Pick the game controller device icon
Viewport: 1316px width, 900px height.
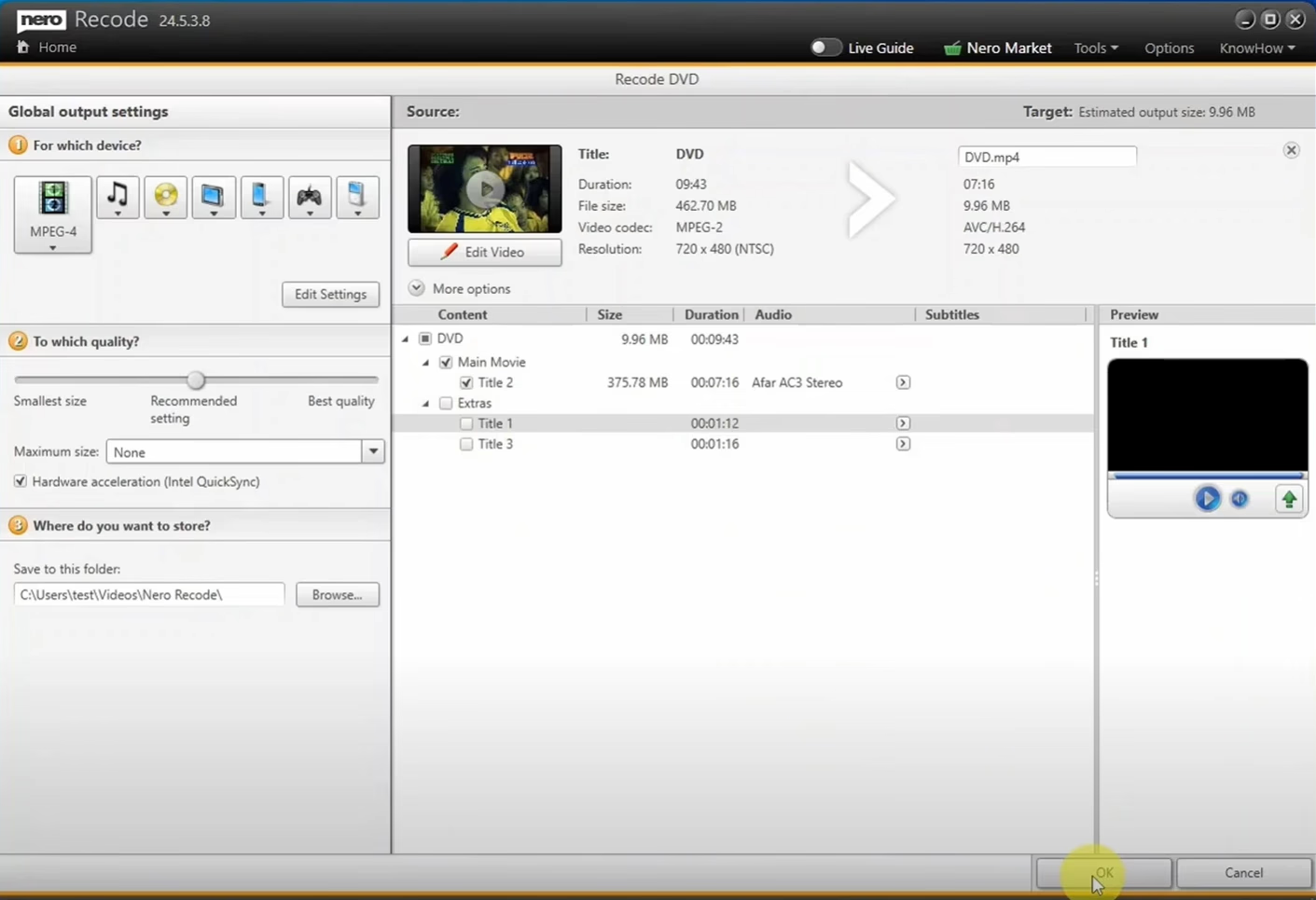[x=309, y=197]
